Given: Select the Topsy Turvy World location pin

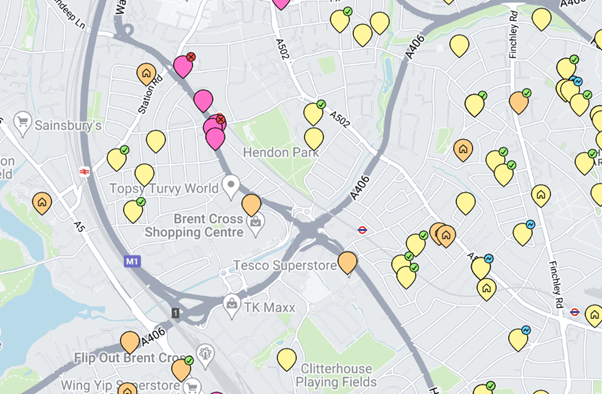Looking at the screenshot, I should [x=231, y=187].
